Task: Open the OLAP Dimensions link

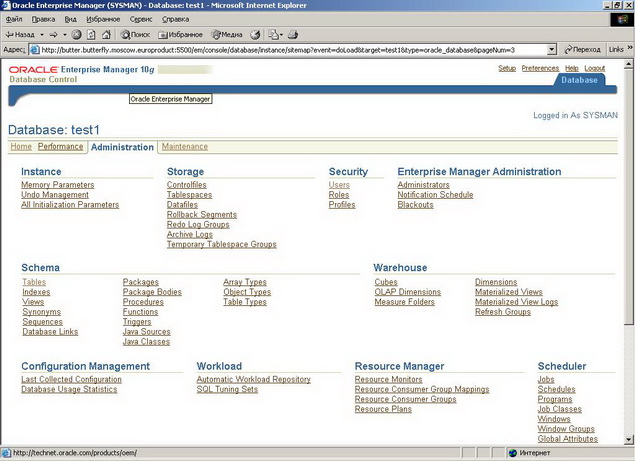Action: tap(407, 292)
